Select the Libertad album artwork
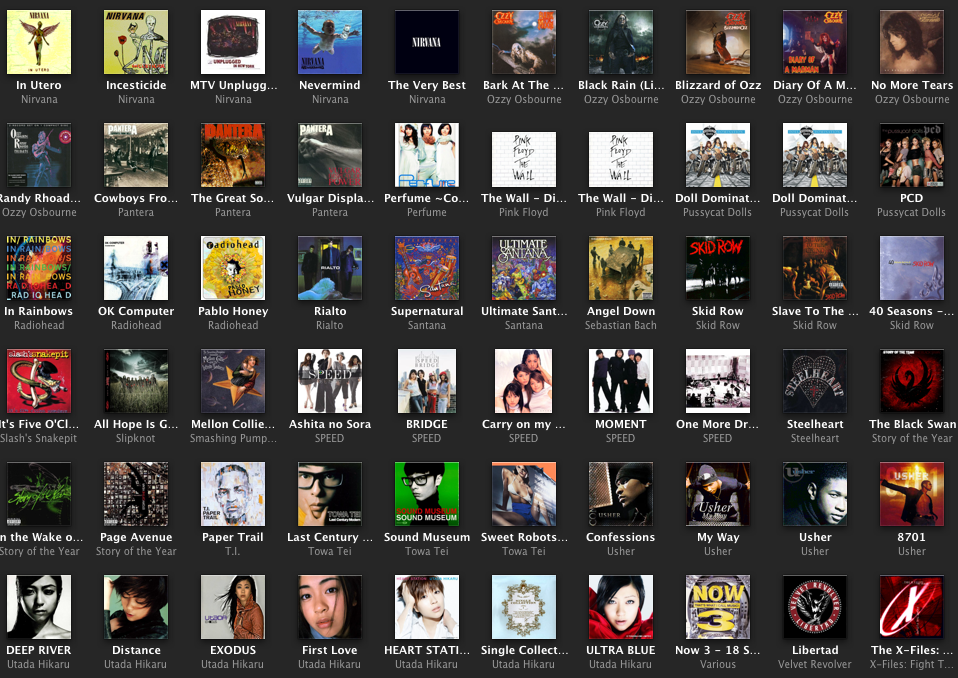This screenshot has height=678, width=958. [815, 607]
